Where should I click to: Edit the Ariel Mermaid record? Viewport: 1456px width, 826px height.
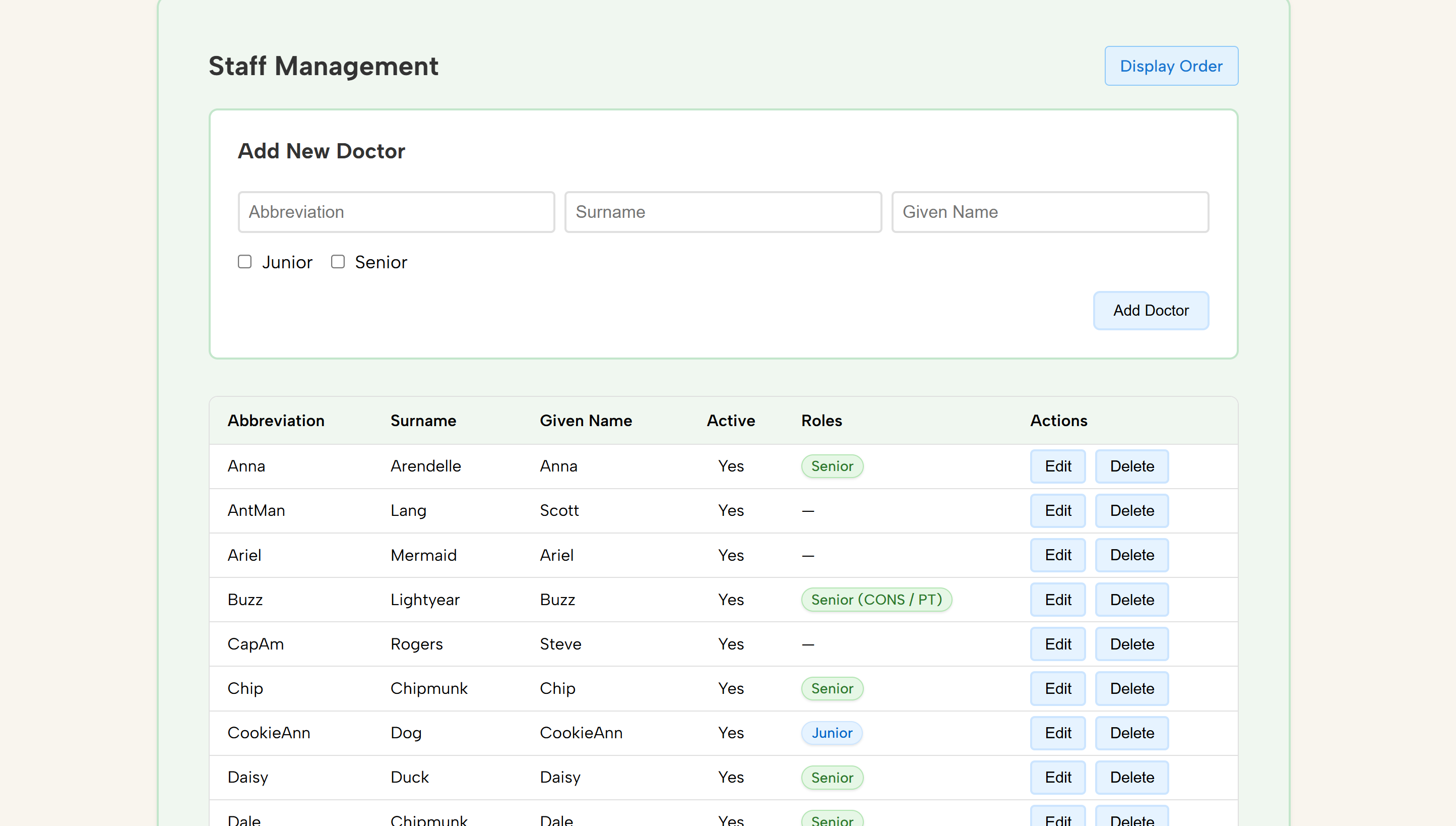(x=1057, y=555)
